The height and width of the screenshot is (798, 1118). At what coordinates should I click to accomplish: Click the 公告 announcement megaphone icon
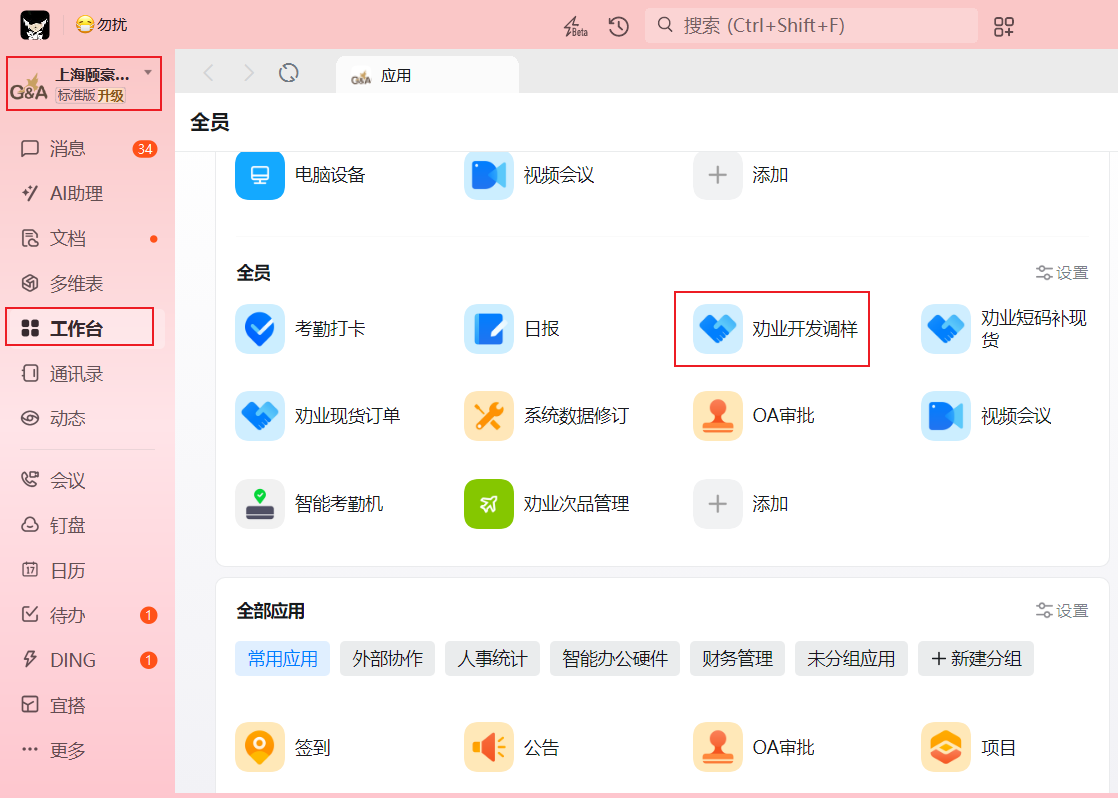tap(489, 747)
